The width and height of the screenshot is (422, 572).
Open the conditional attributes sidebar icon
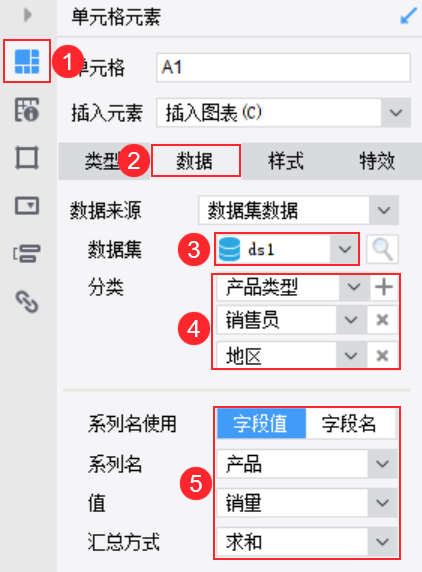pos(27,254)
